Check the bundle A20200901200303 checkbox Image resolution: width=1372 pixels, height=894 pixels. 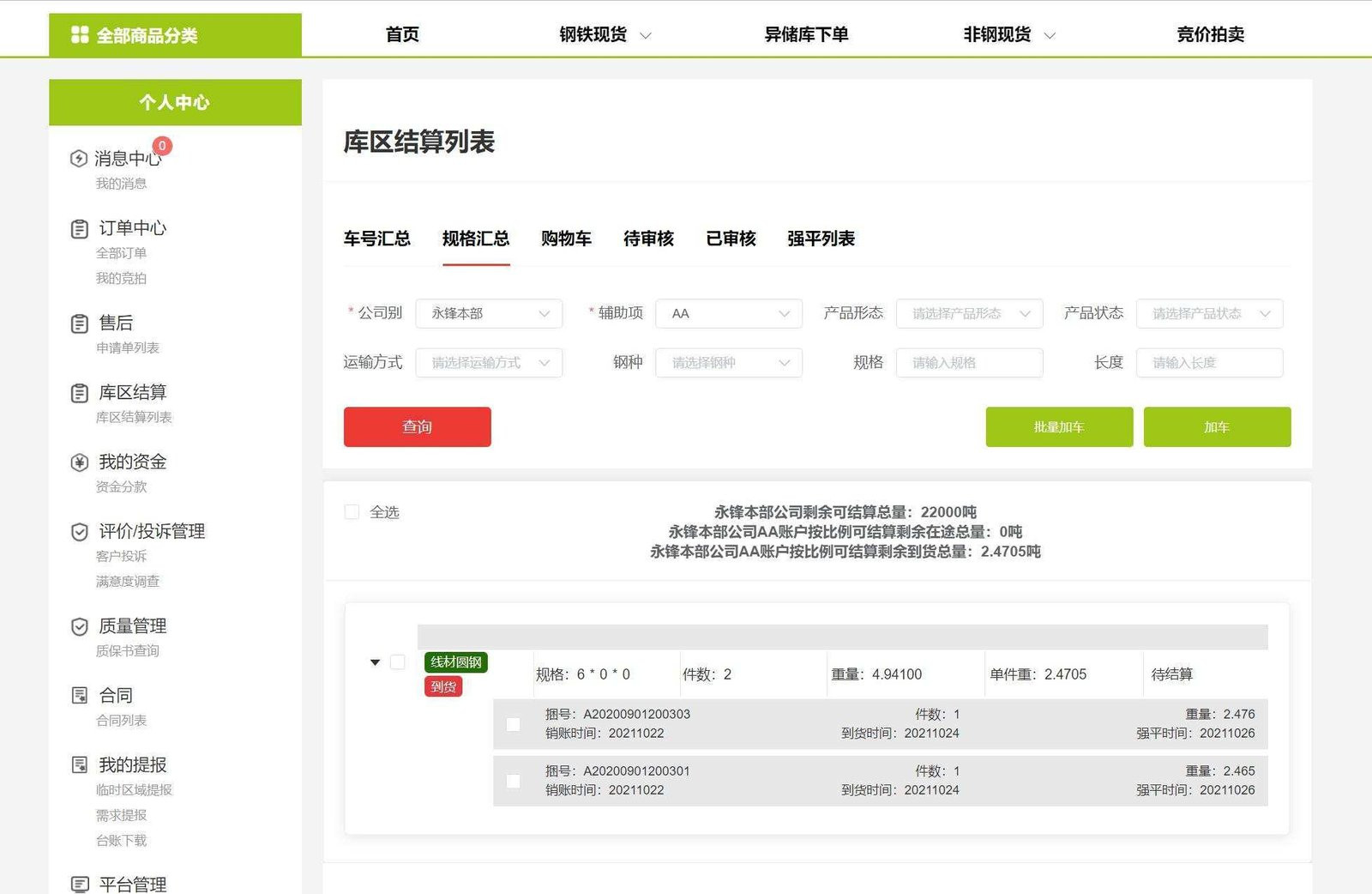point(514,724)
